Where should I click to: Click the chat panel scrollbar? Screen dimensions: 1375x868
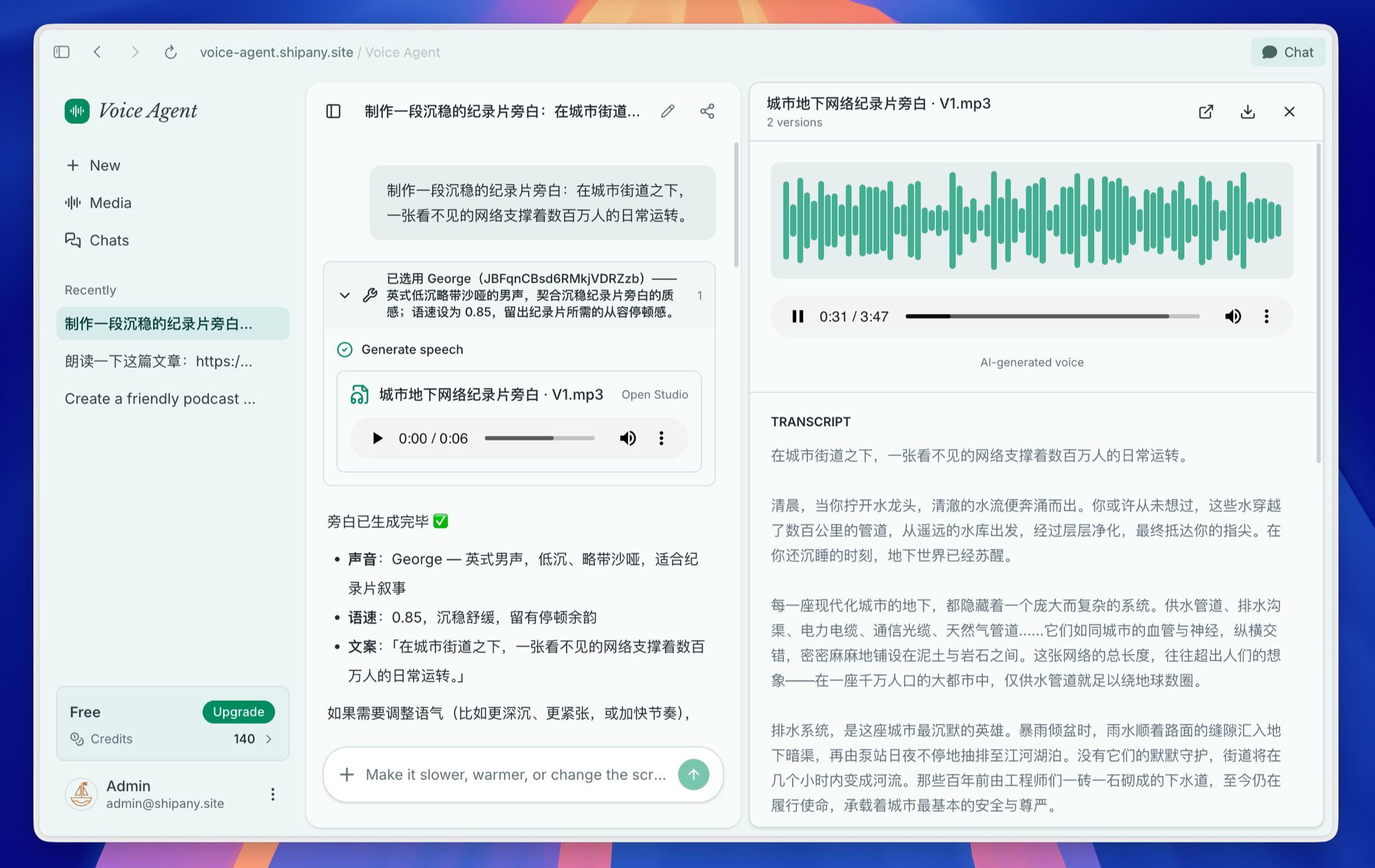click(x=736, y=205)
